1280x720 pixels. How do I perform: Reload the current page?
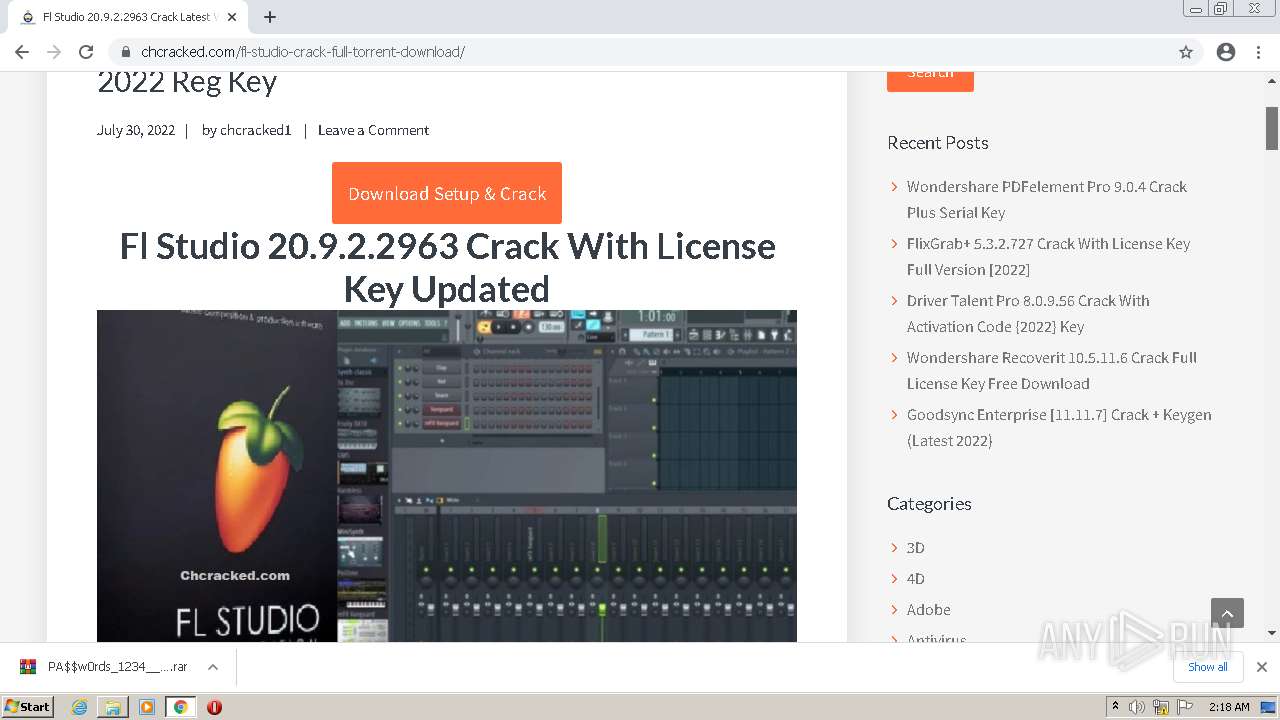point(86,52)
